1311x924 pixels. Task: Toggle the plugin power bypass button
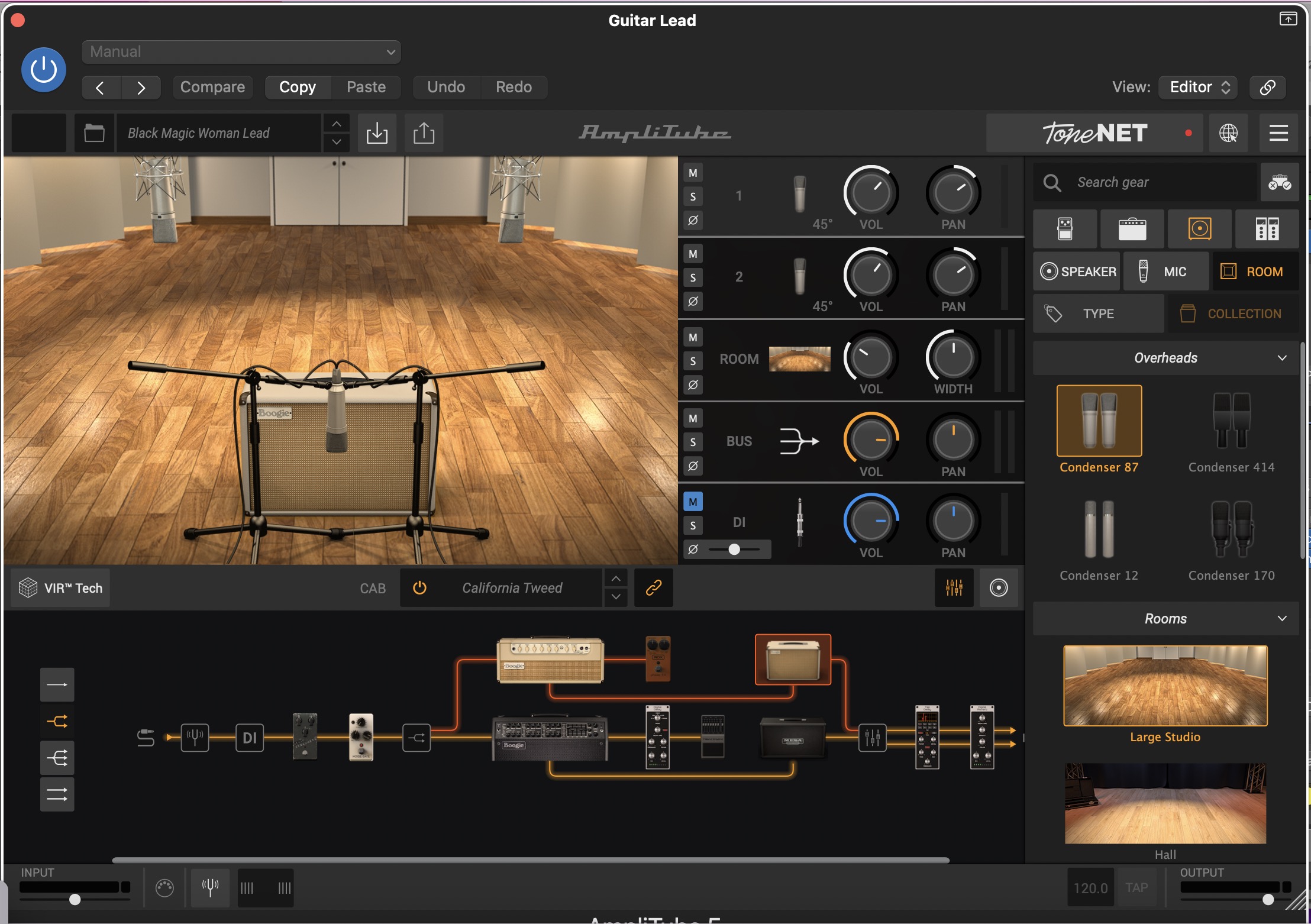click(x=44, y=70)
